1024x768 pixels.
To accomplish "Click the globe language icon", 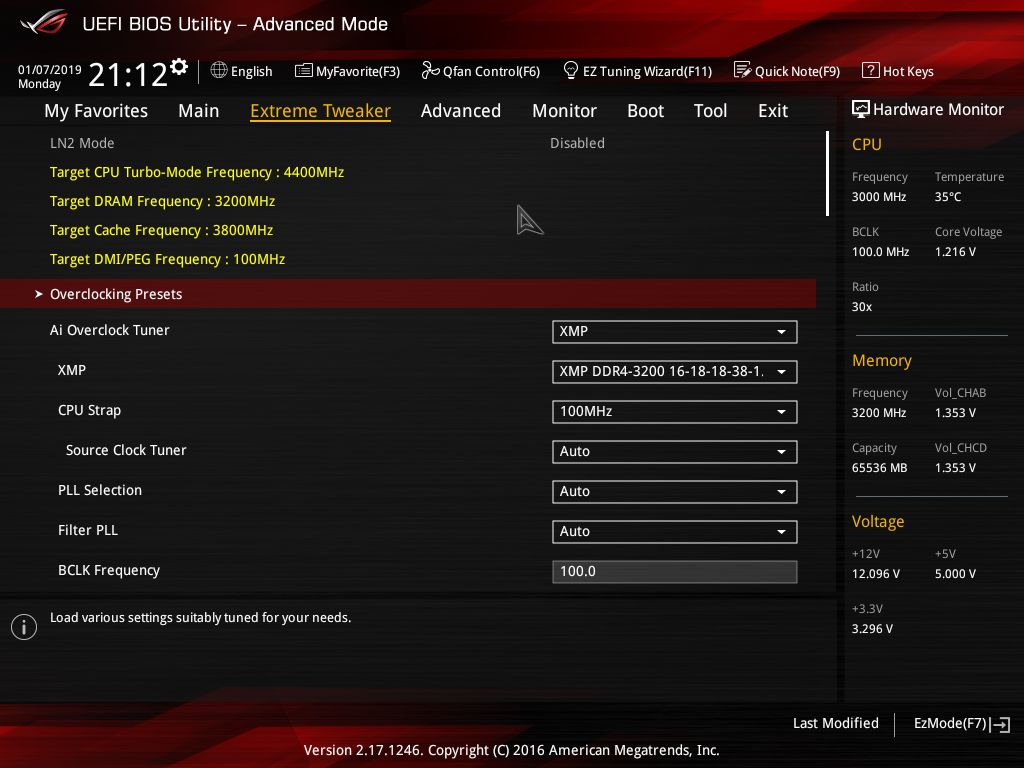I will 219,70.
